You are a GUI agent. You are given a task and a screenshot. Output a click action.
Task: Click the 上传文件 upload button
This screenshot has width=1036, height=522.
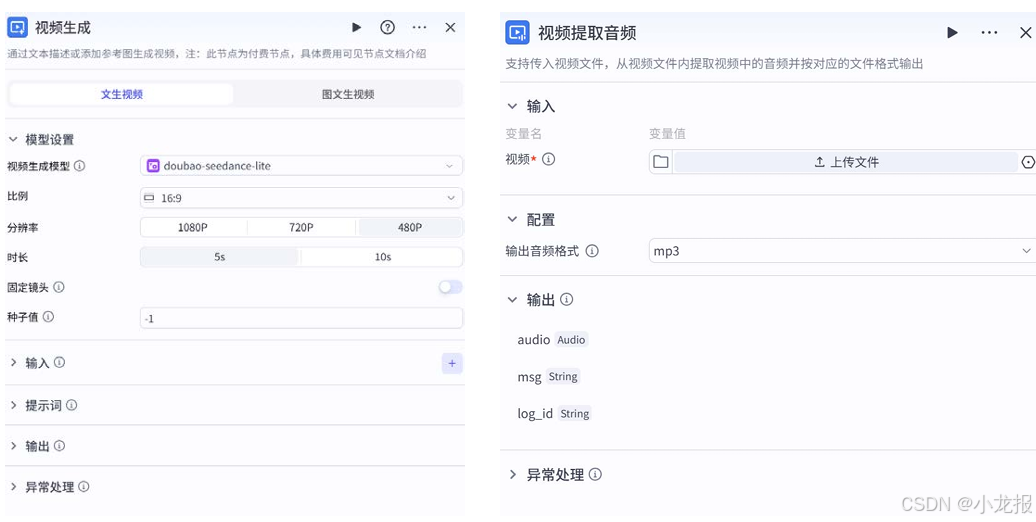click(846, 162)
